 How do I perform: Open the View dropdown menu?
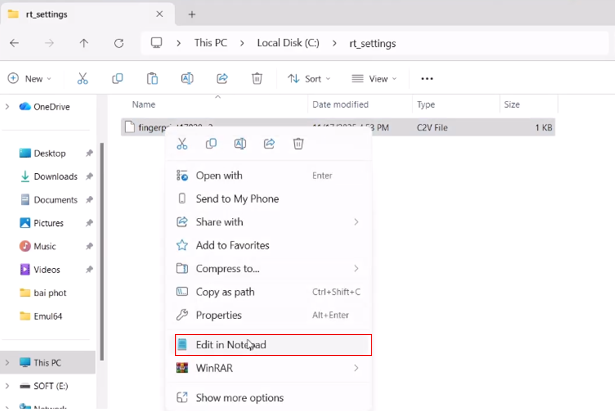374,78
